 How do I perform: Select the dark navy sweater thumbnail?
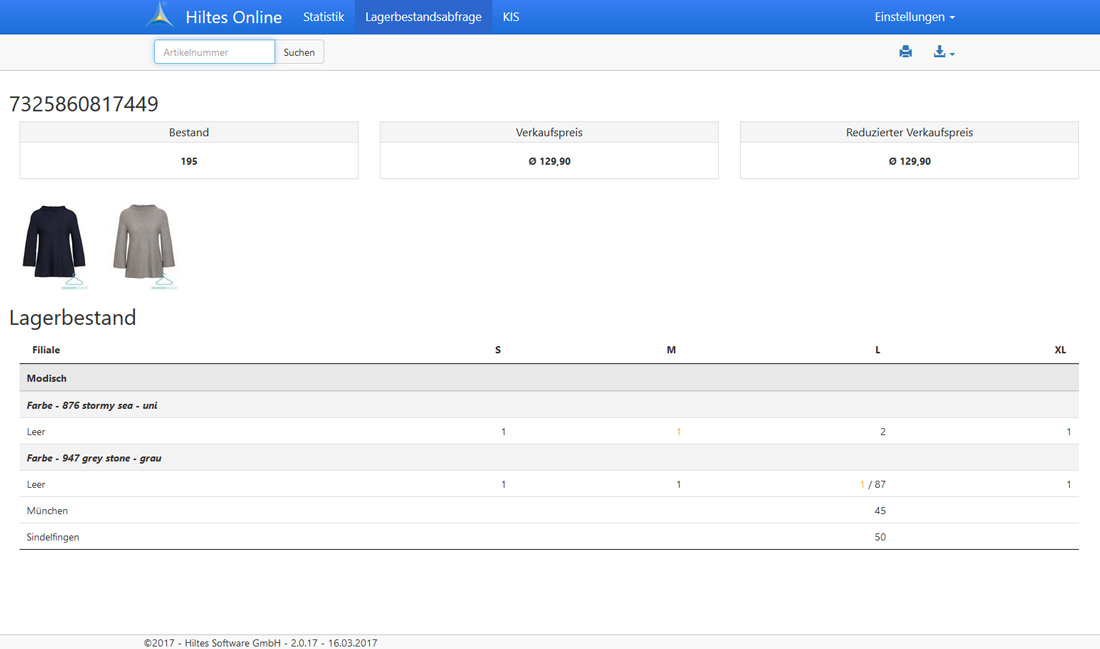(54, 245)
